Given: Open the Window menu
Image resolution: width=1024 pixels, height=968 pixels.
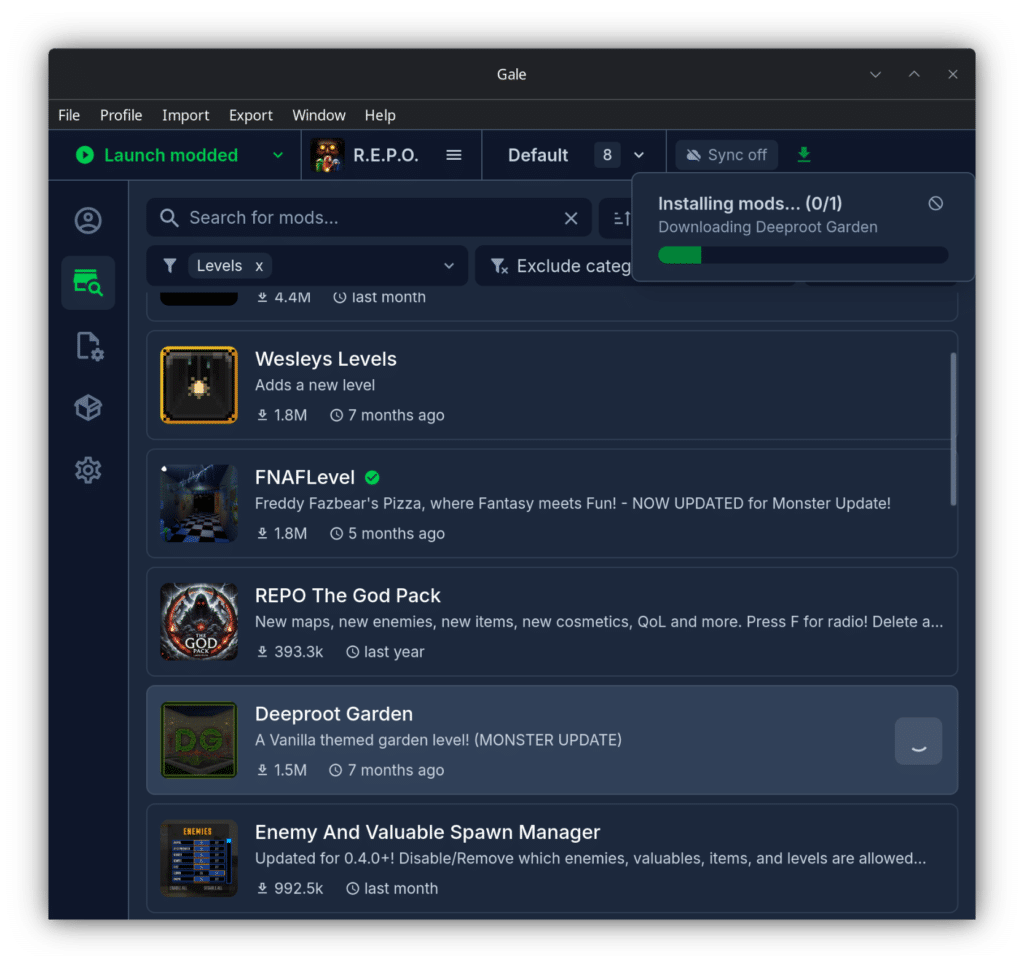Looking at the screenshot, I should [319, 116].
